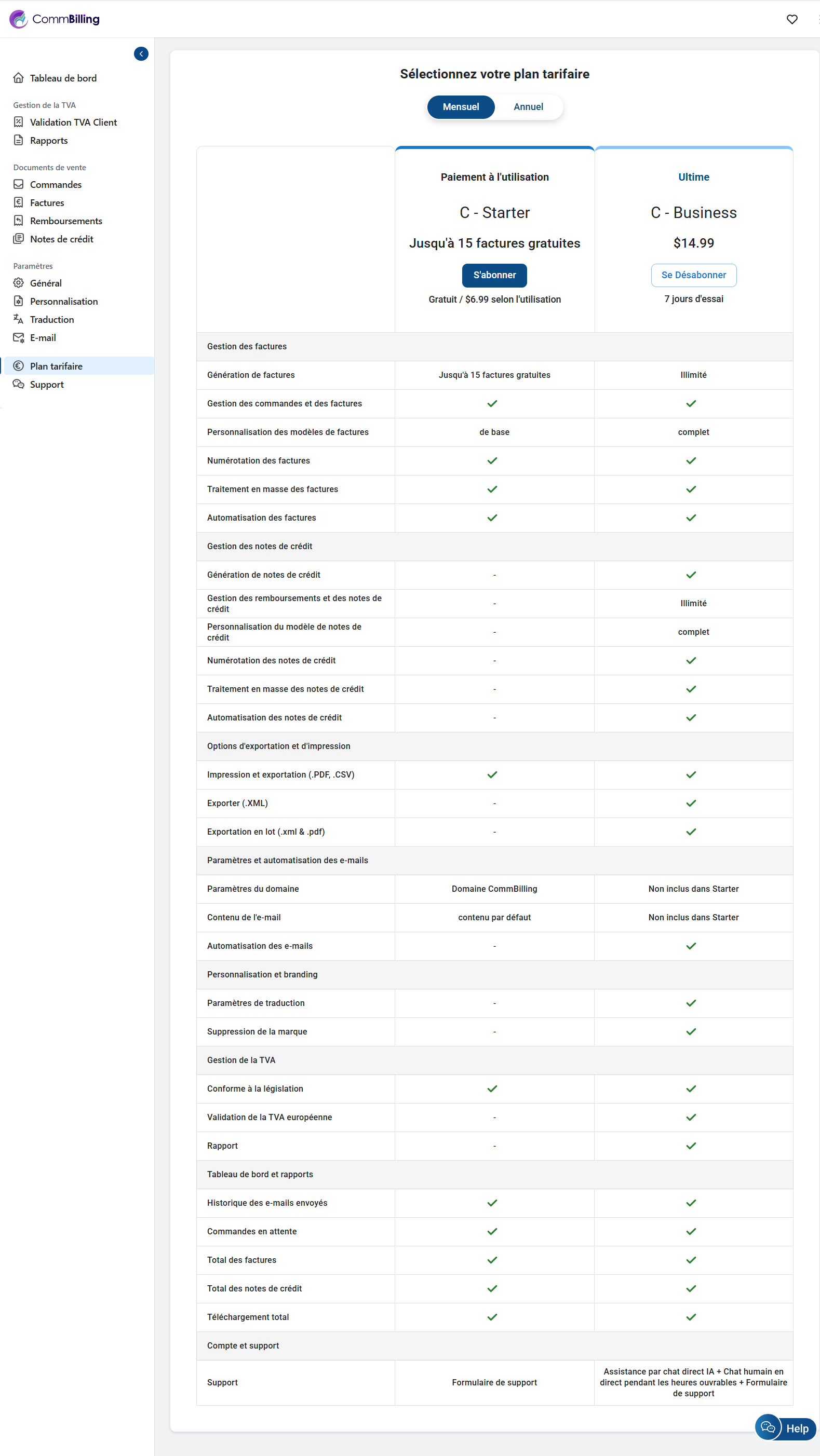The image size is (820, 1456).
Task: Open the Rapports menu item
Action: [49, 141]
